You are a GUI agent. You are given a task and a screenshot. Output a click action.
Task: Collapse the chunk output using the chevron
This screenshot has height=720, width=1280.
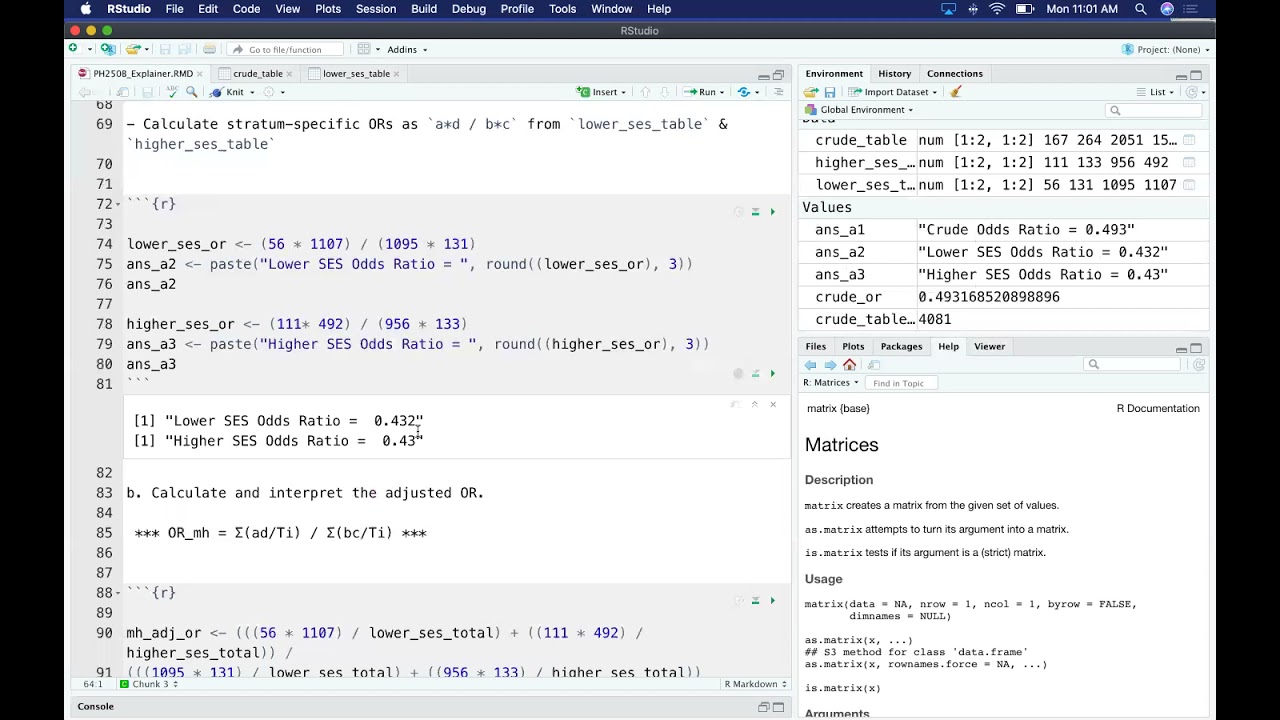[x=755, y=405]
